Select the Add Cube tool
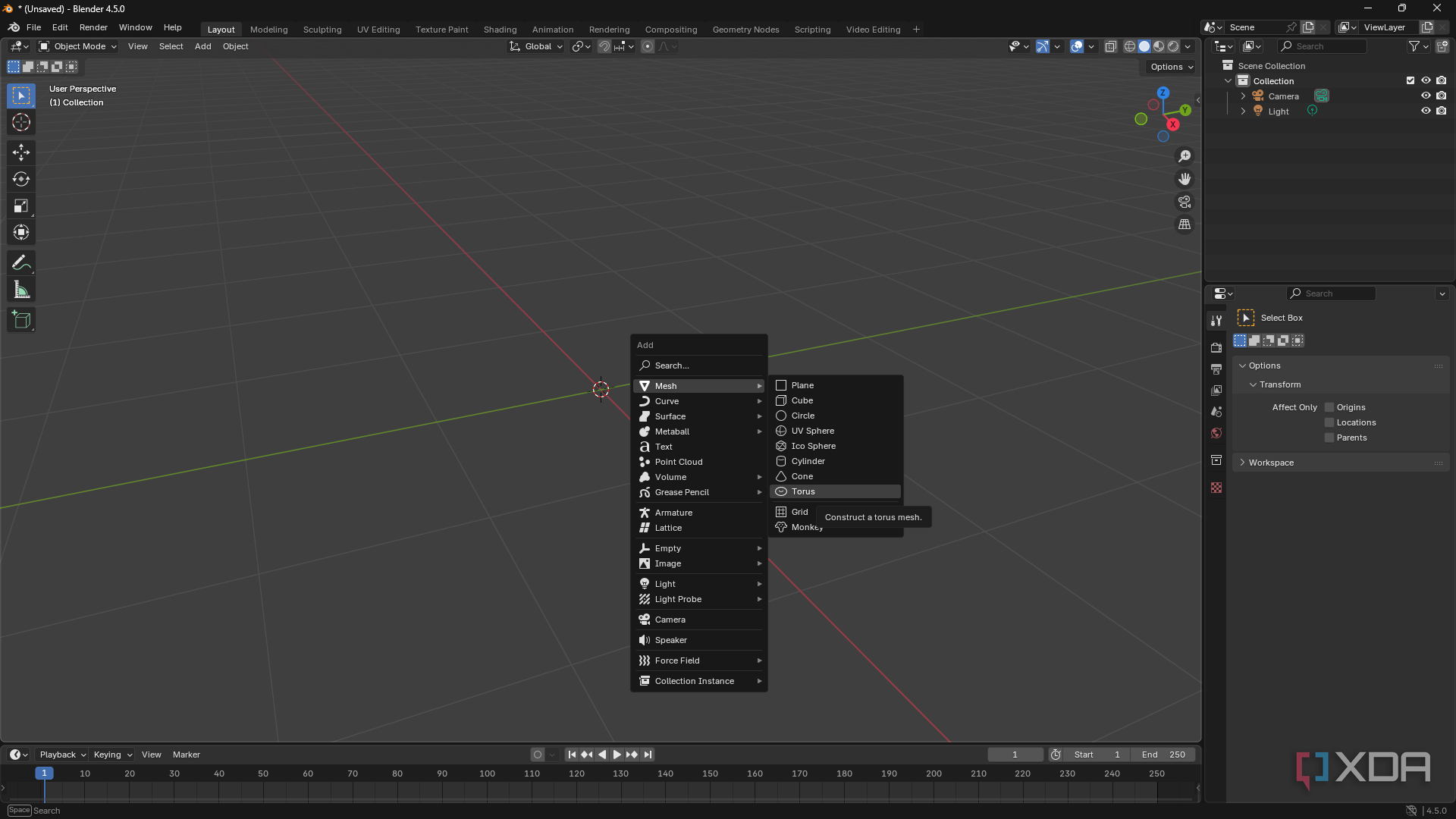The height and width of the screenshot is (819, 1456). [x=21, y=320]
